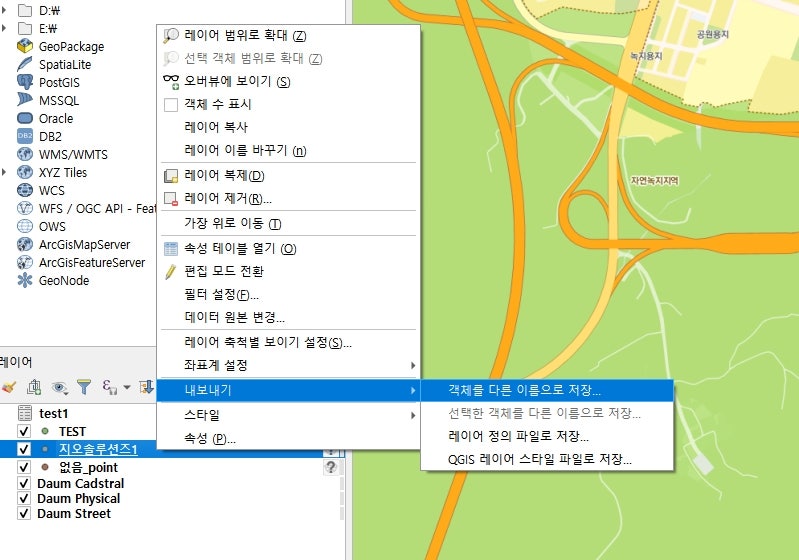Screen dimensions: 799x560
Task: Click the GeoNode snowflake icon
Action: (24, 280)
